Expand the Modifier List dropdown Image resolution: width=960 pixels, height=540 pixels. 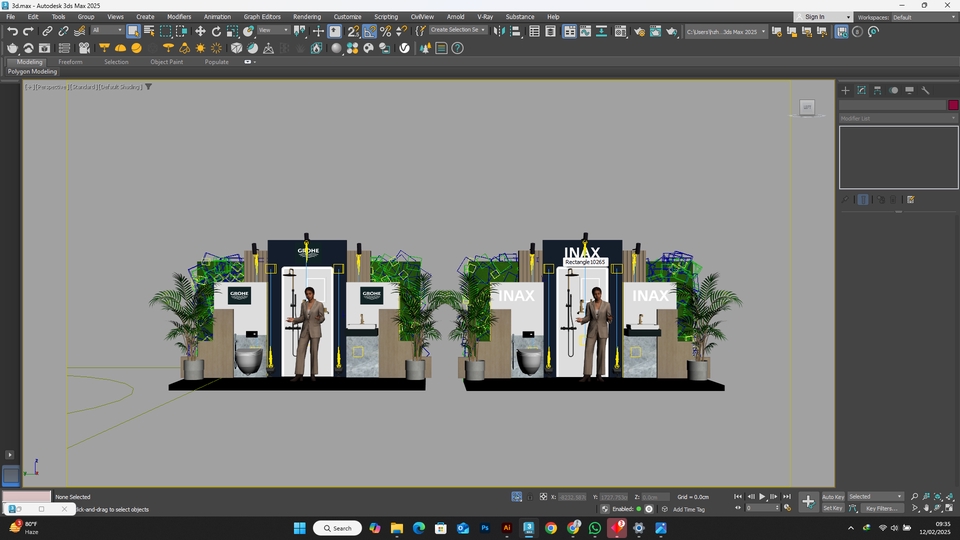(x=898, y=118)
